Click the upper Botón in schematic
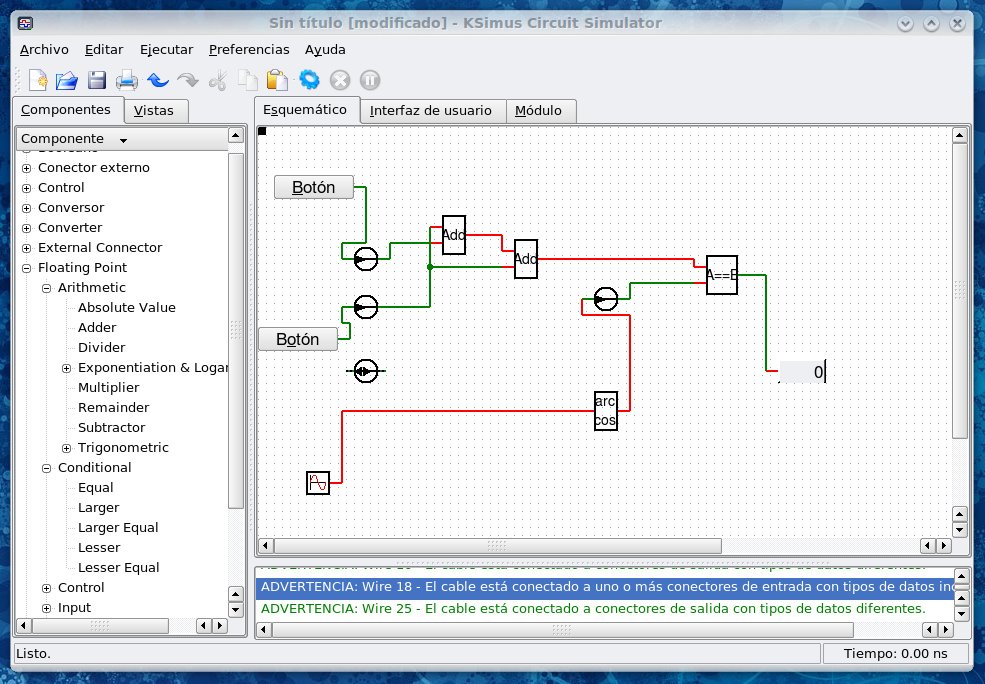This screenshot has width=985, height=684. click(313, 187)
